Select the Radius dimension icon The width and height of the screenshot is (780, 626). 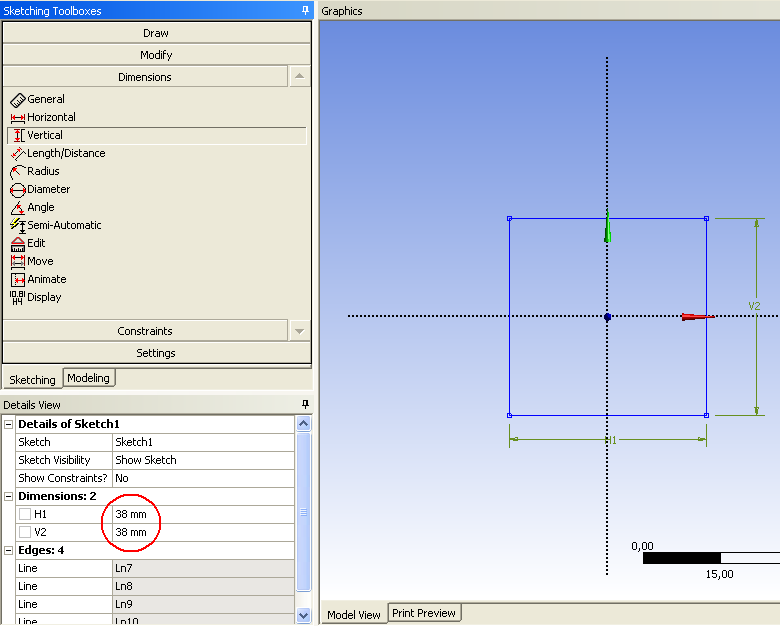pos(17,172)
